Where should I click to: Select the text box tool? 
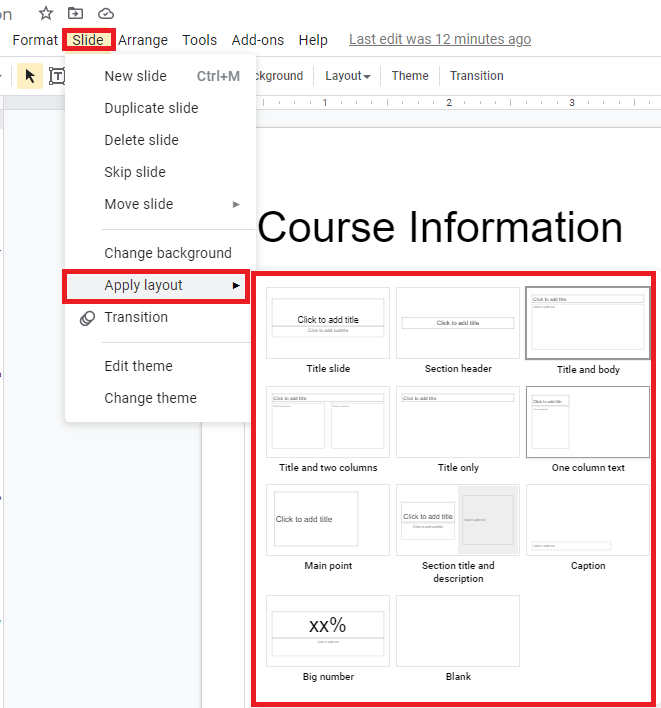57,76
